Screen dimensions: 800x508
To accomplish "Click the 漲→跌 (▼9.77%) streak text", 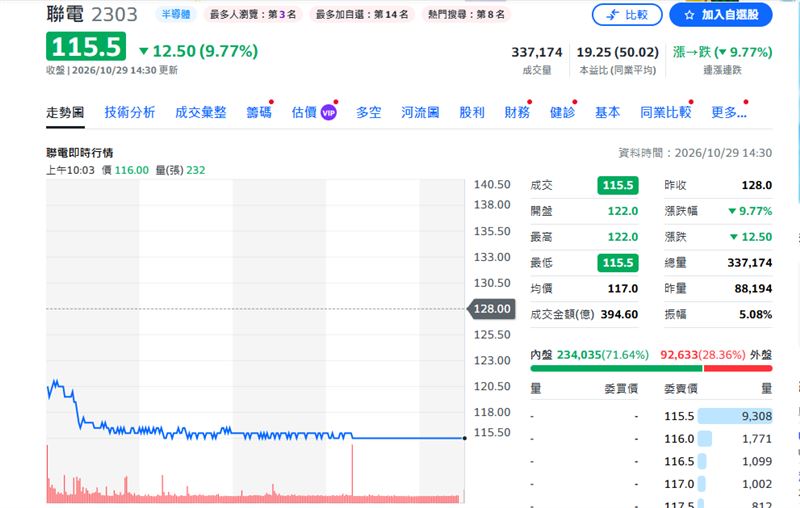I will coord(722,52).
